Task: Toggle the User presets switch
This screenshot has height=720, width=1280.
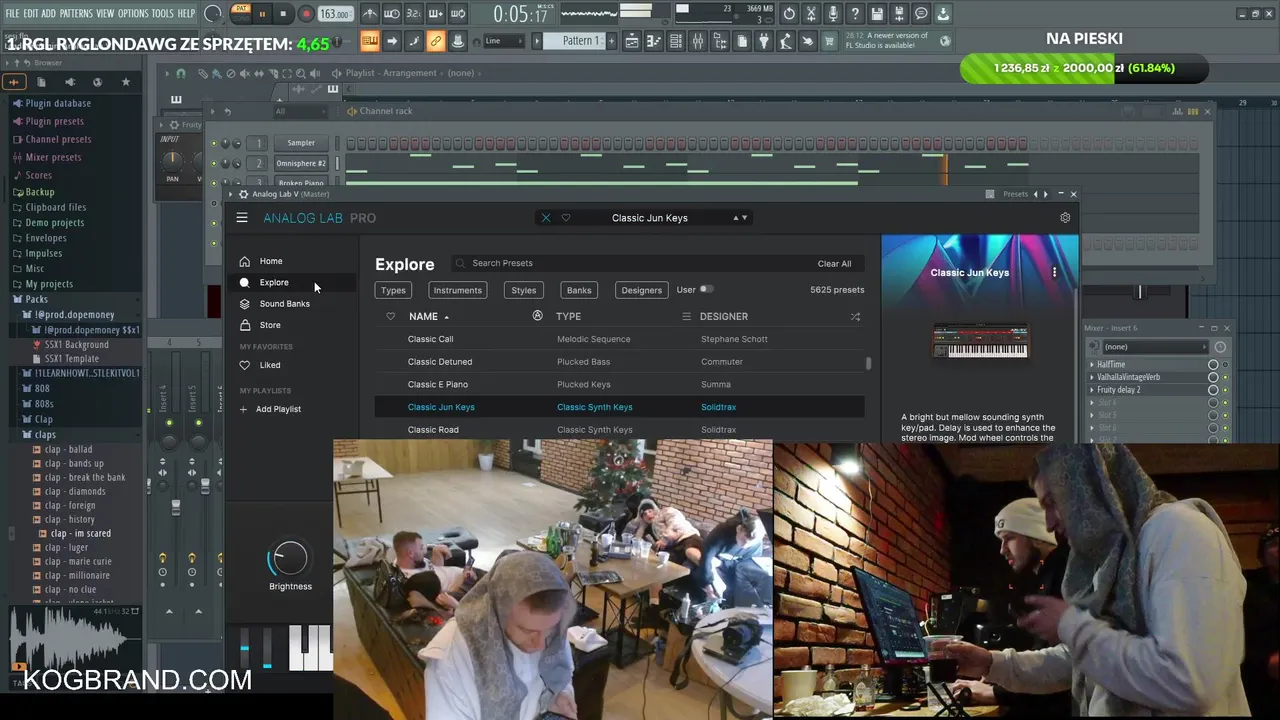Action: [x=706, y=289]
